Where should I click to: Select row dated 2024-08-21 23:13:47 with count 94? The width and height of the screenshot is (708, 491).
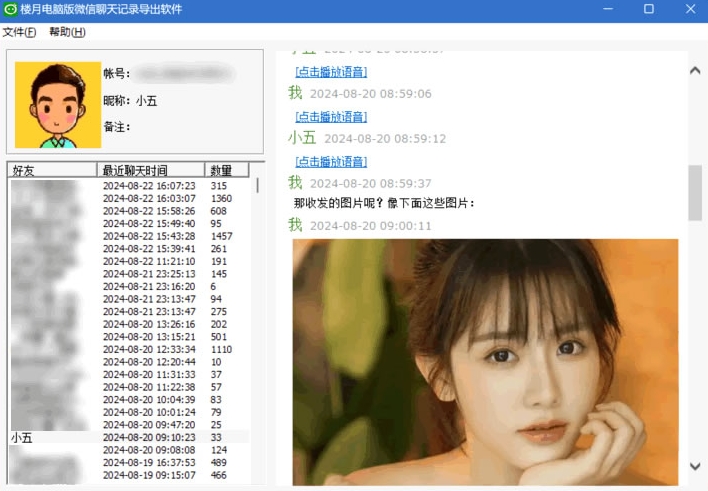tap(129, 299)
